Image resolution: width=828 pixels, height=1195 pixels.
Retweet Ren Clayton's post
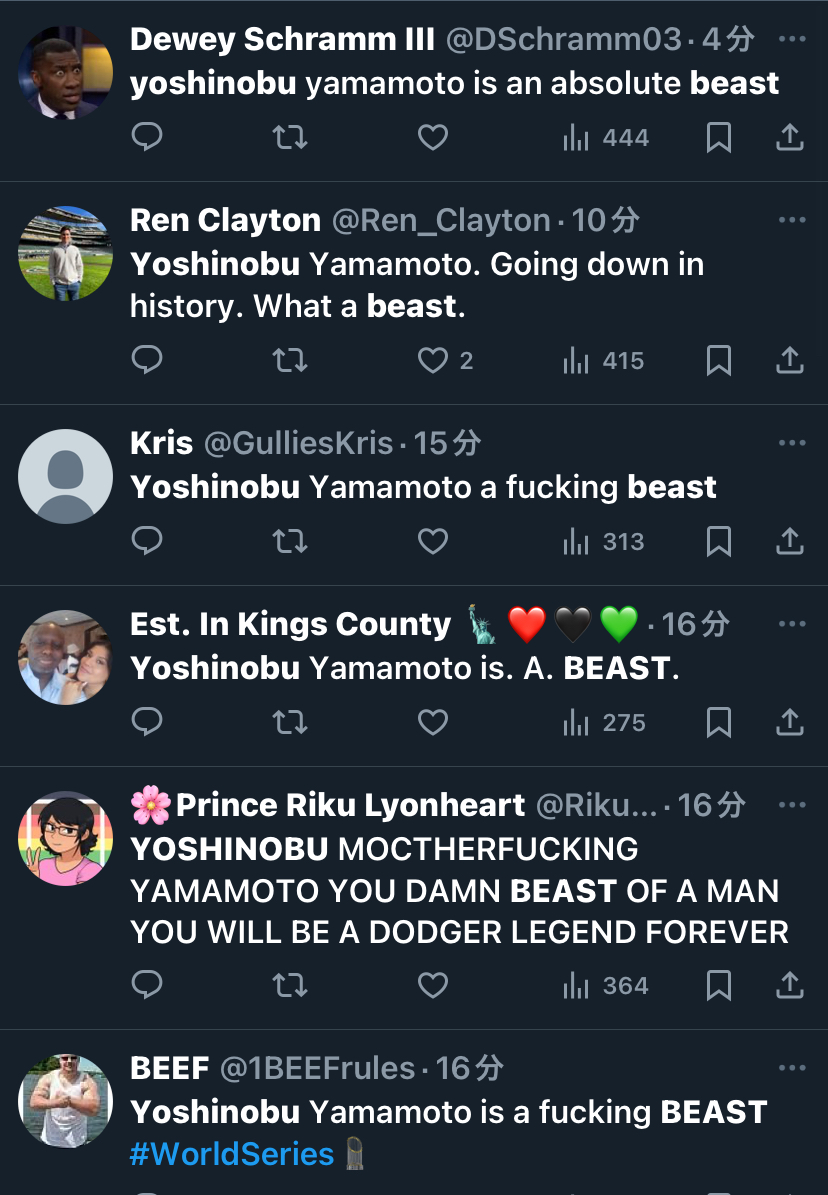290,360
